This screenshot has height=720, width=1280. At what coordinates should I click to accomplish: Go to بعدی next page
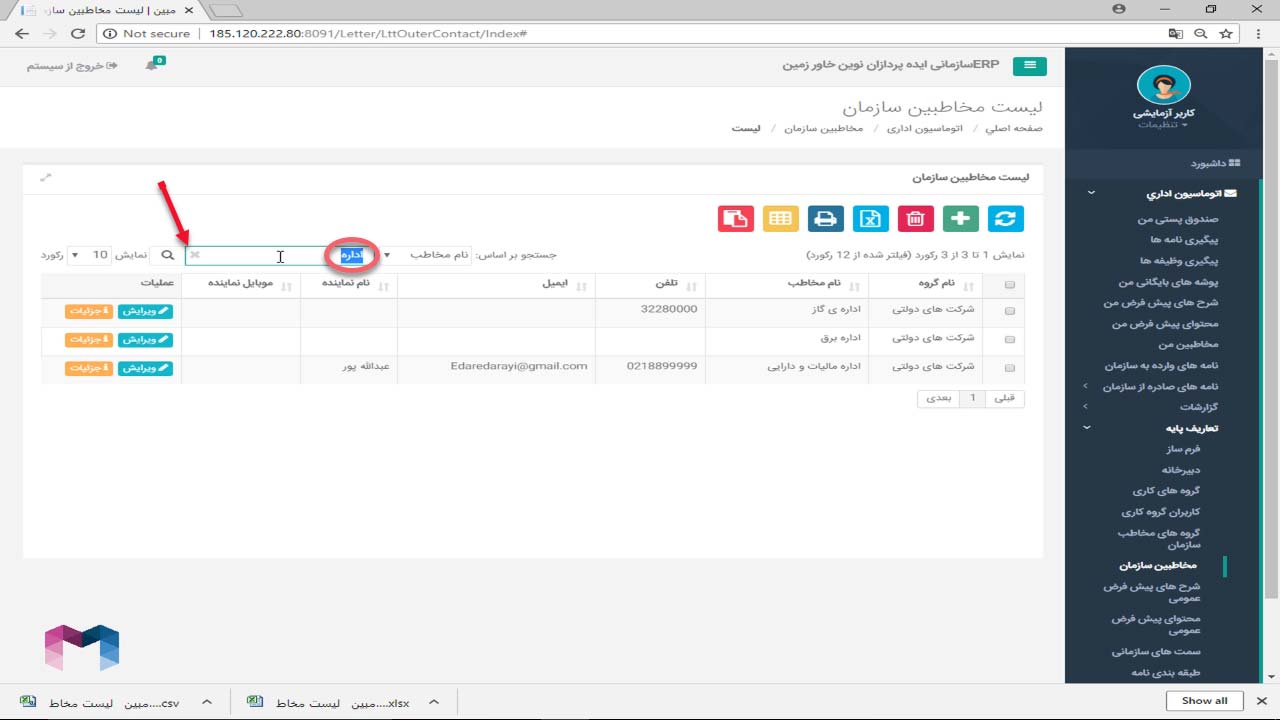pos(939,398)
